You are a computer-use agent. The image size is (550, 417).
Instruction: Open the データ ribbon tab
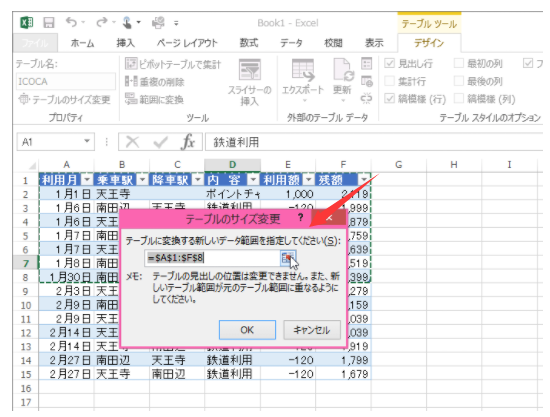tap(291, 43)
